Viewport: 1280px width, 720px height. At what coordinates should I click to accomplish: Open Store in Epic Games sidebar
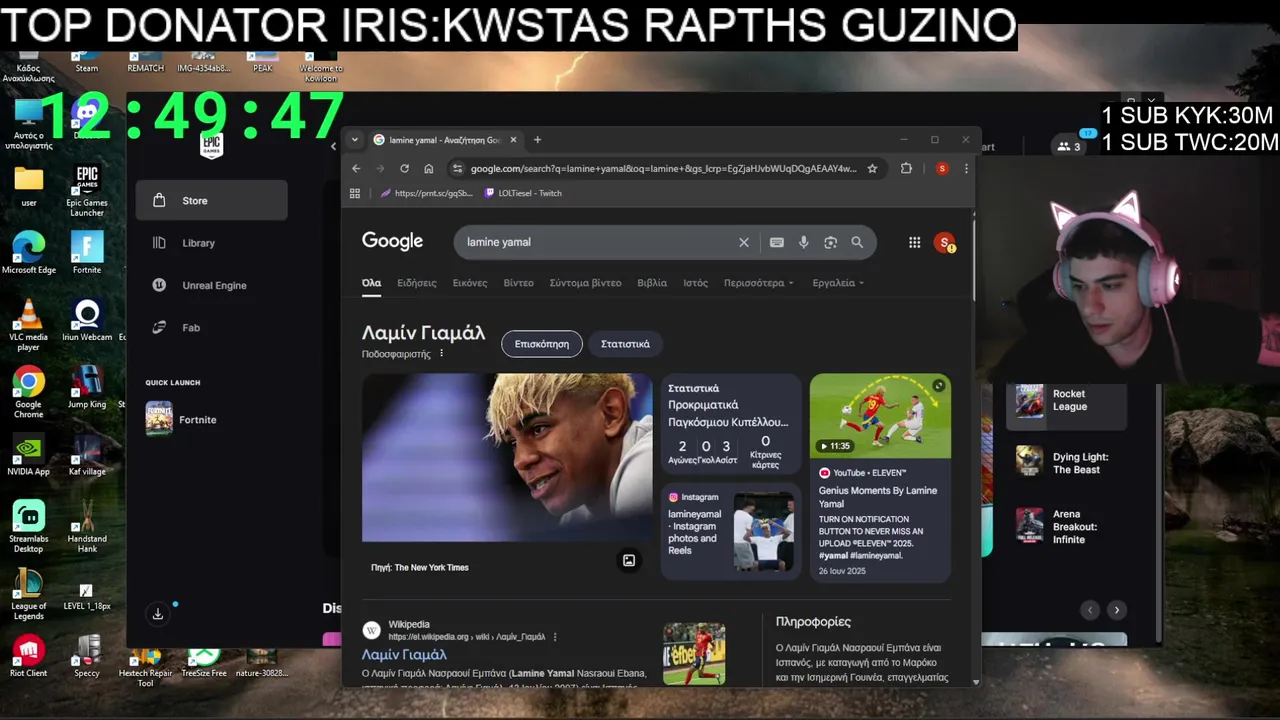[x=211, y=200]
